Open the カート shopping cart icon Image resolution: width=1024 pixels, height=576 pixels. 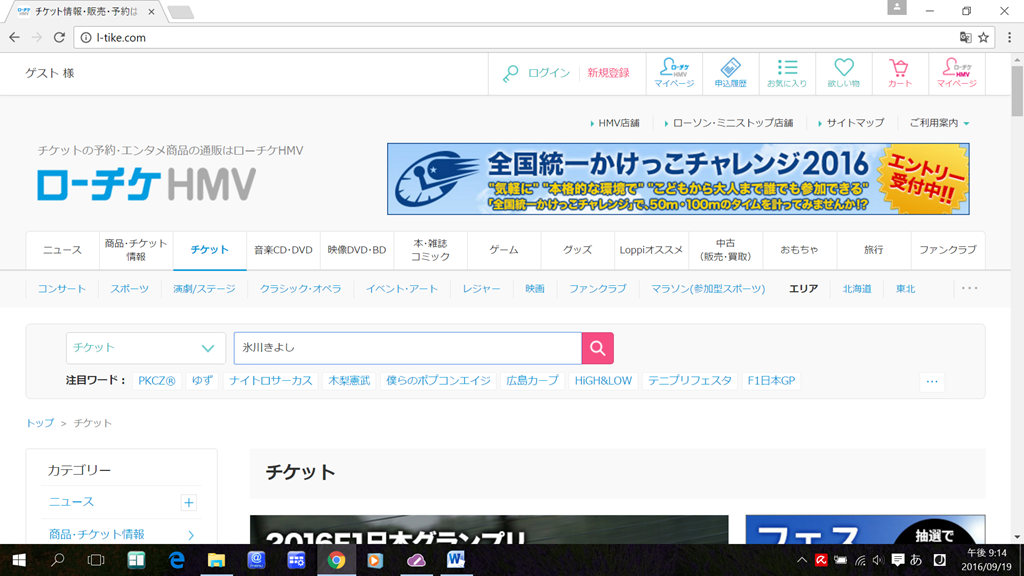899,73
